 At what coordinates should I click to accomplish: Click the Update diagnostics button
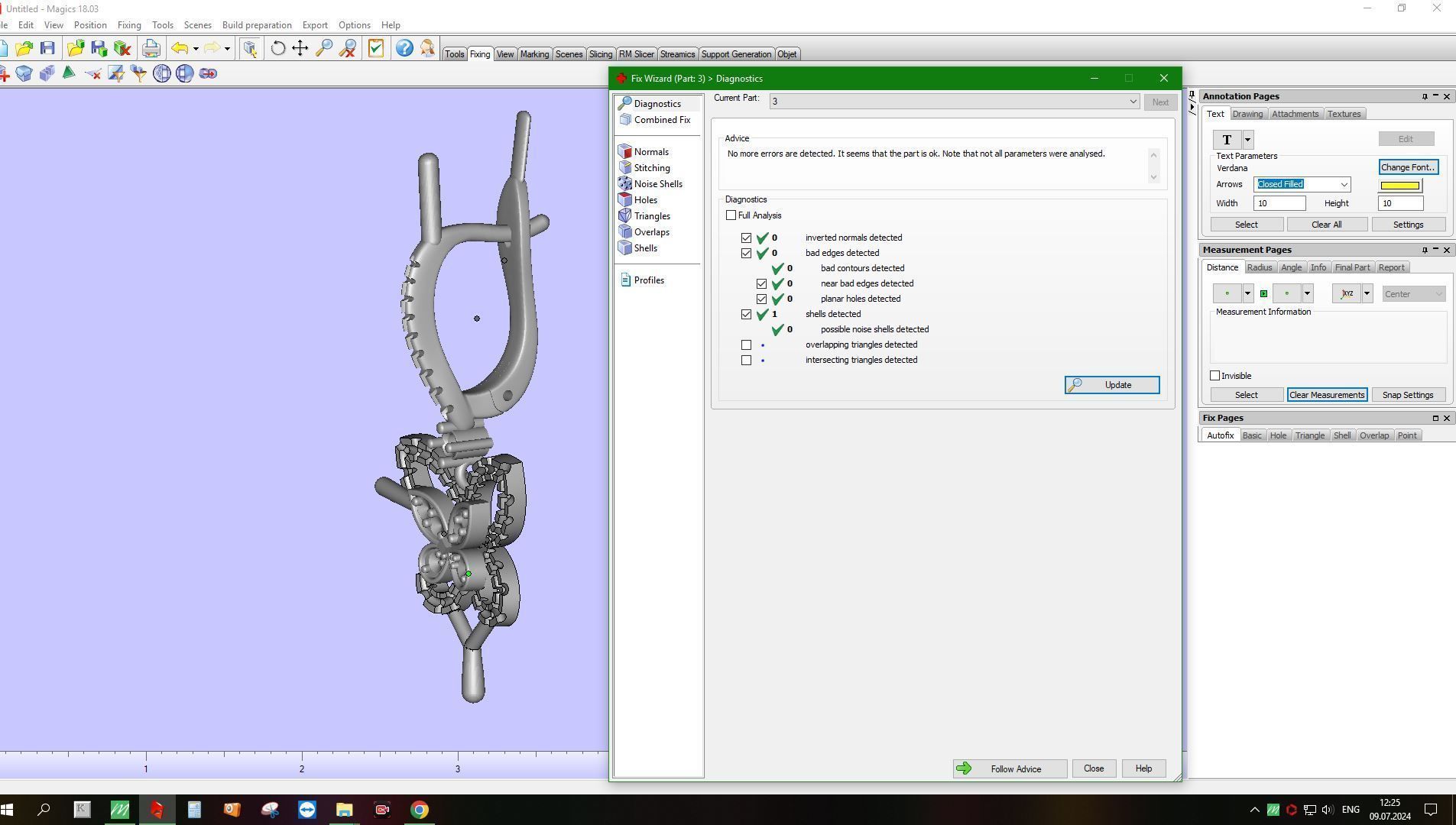tap(1112, 385)
